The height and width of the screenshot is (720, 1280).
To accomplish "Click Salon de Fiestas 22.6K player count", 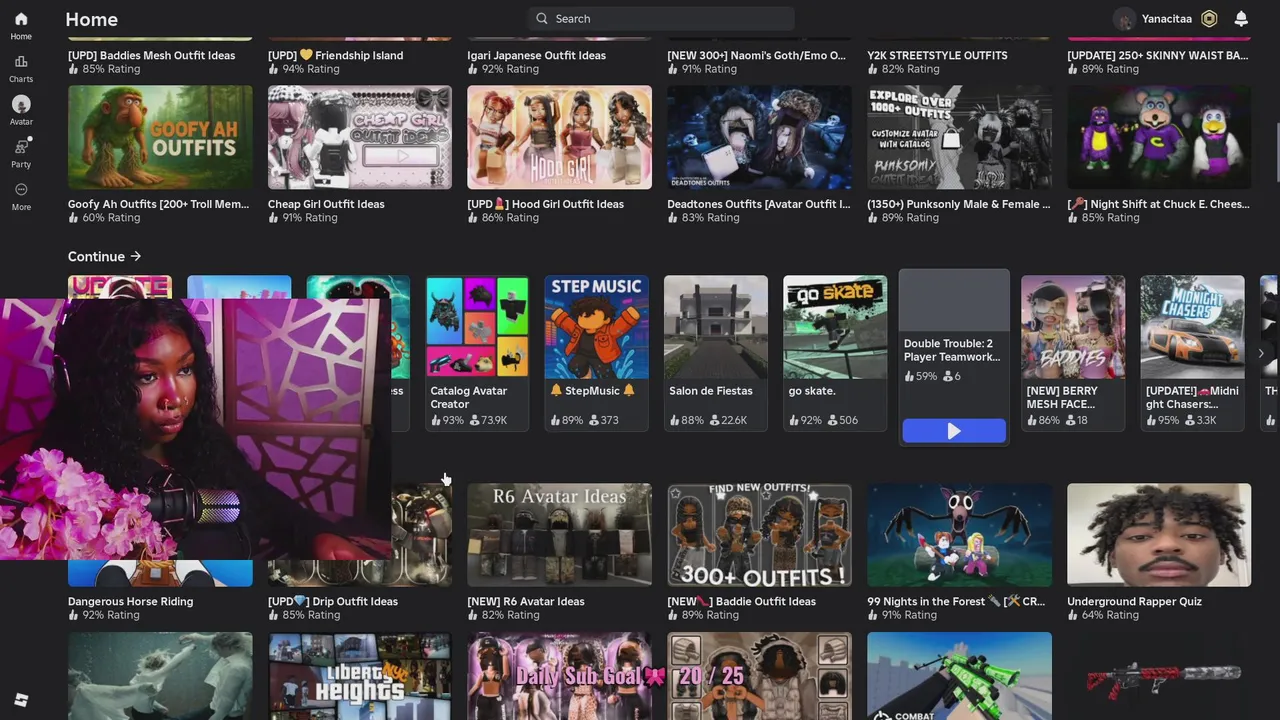I will 728,420.
